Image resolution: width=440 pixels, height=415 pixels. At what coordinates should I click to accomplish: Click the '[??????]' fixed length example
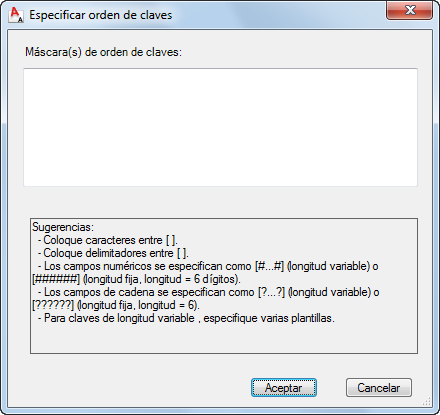coord(53,305)
